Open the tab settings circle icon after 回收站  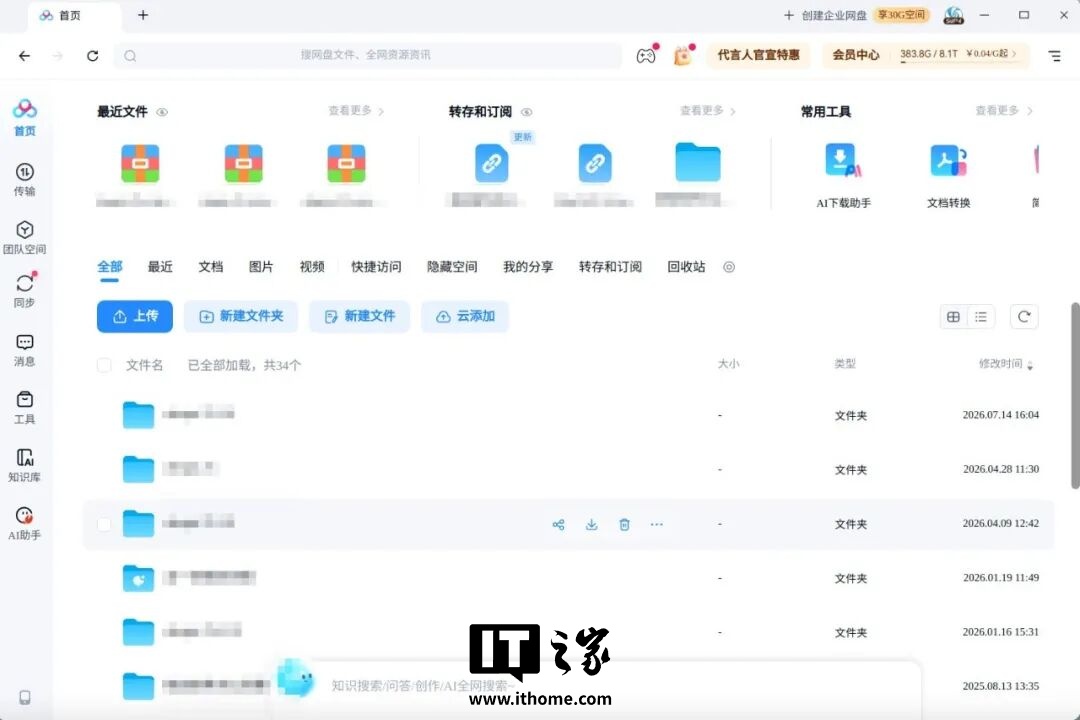coord(729,267)
